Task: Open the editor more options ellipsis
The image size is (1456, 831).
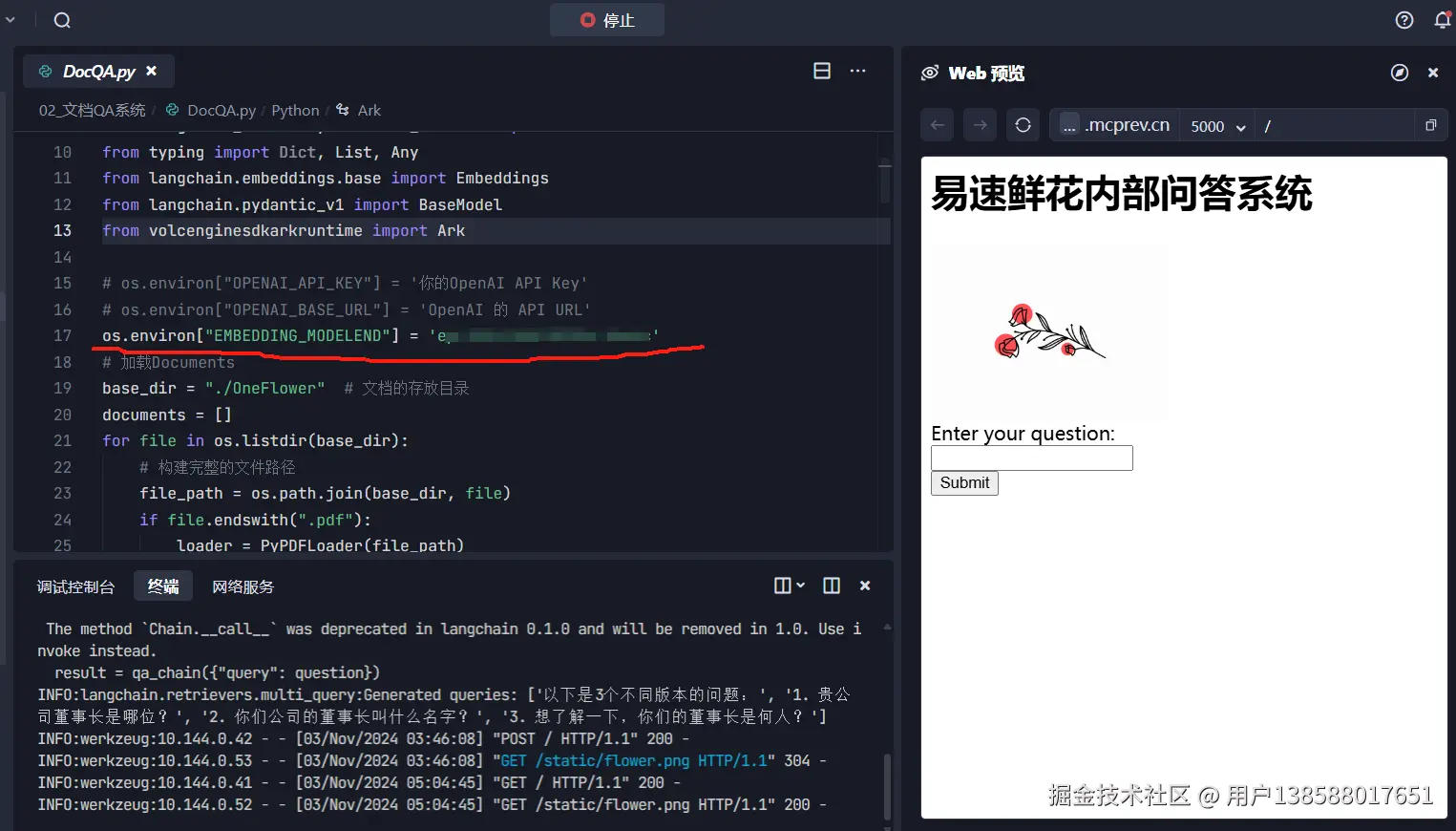Action: pos(858,71)
